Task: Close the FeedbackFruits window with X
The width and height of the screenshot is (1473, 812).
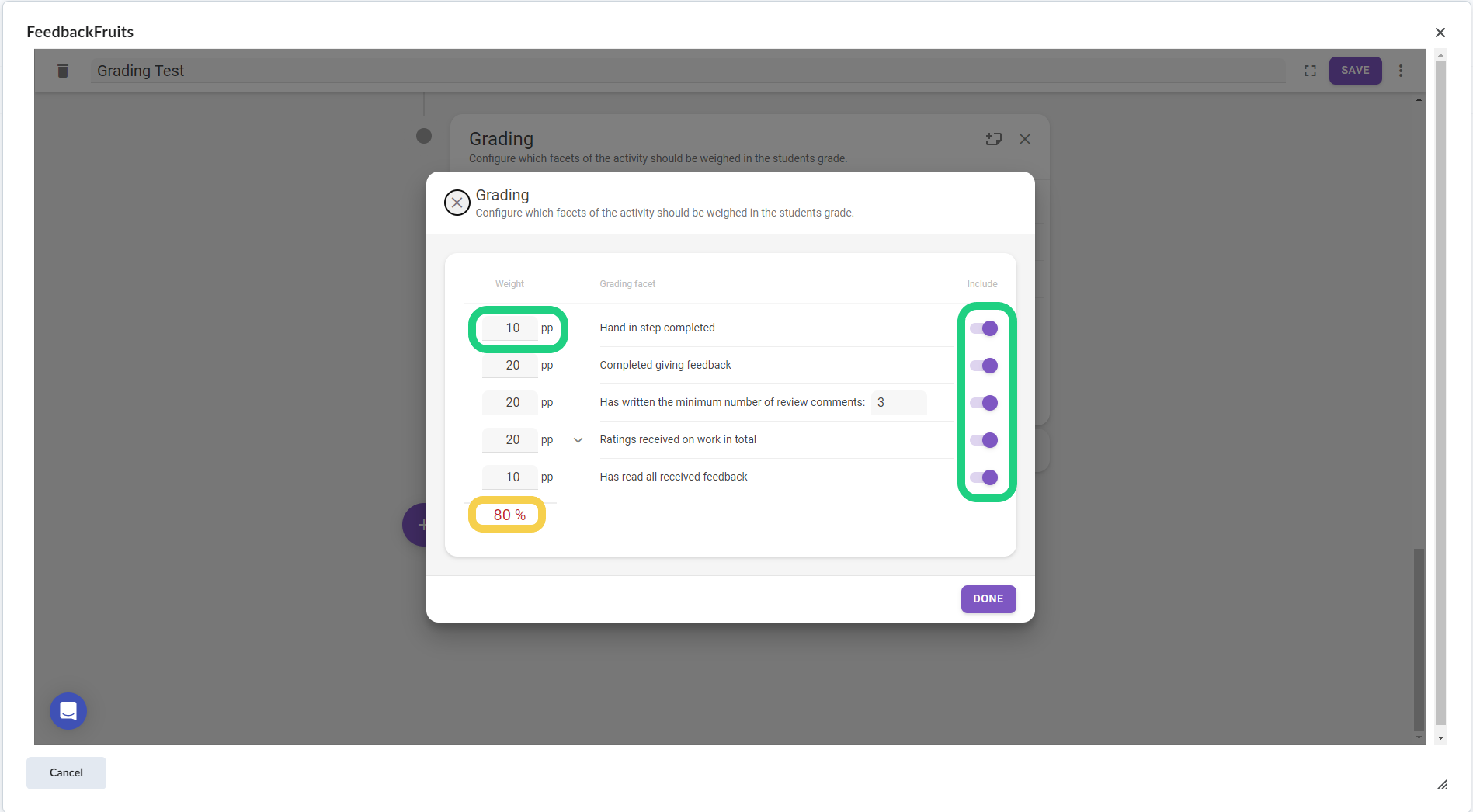Action: 1440,33
